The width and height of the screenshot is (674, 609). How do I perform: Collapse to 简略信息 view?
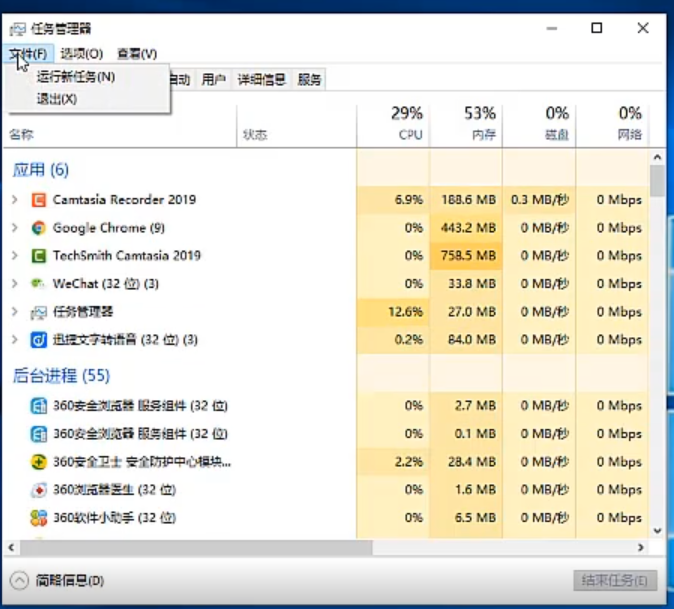(x=58, y=581)
